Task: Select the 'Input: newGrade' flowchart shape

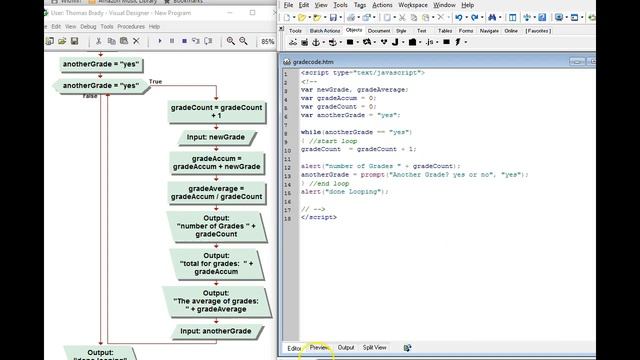Action: pyautogui.click(x=216, y=138)
